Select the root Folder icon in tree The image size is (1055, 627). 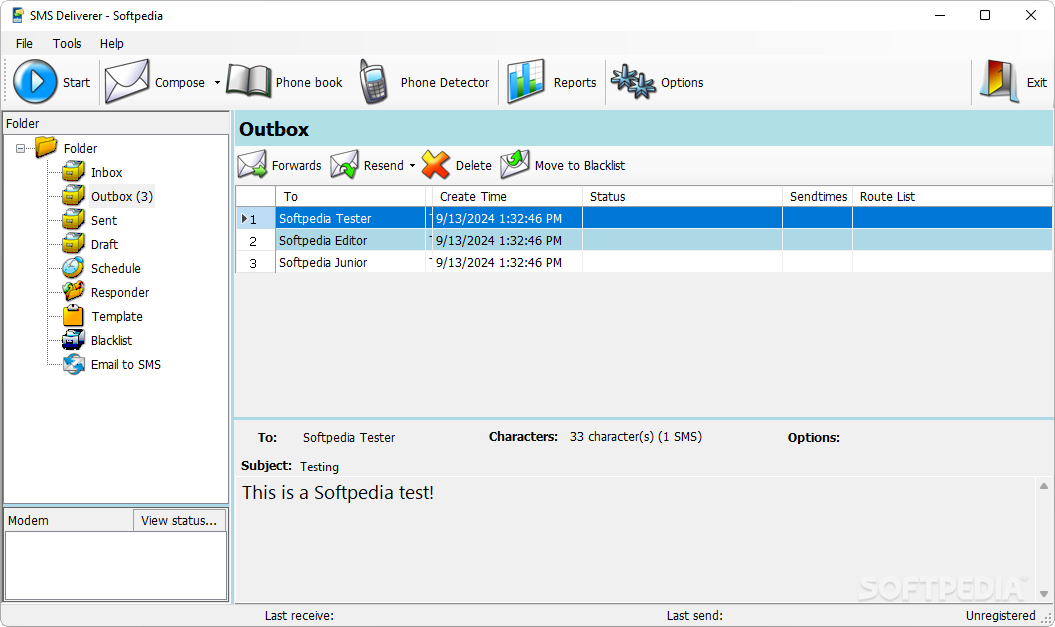click(x=46, y=147)
